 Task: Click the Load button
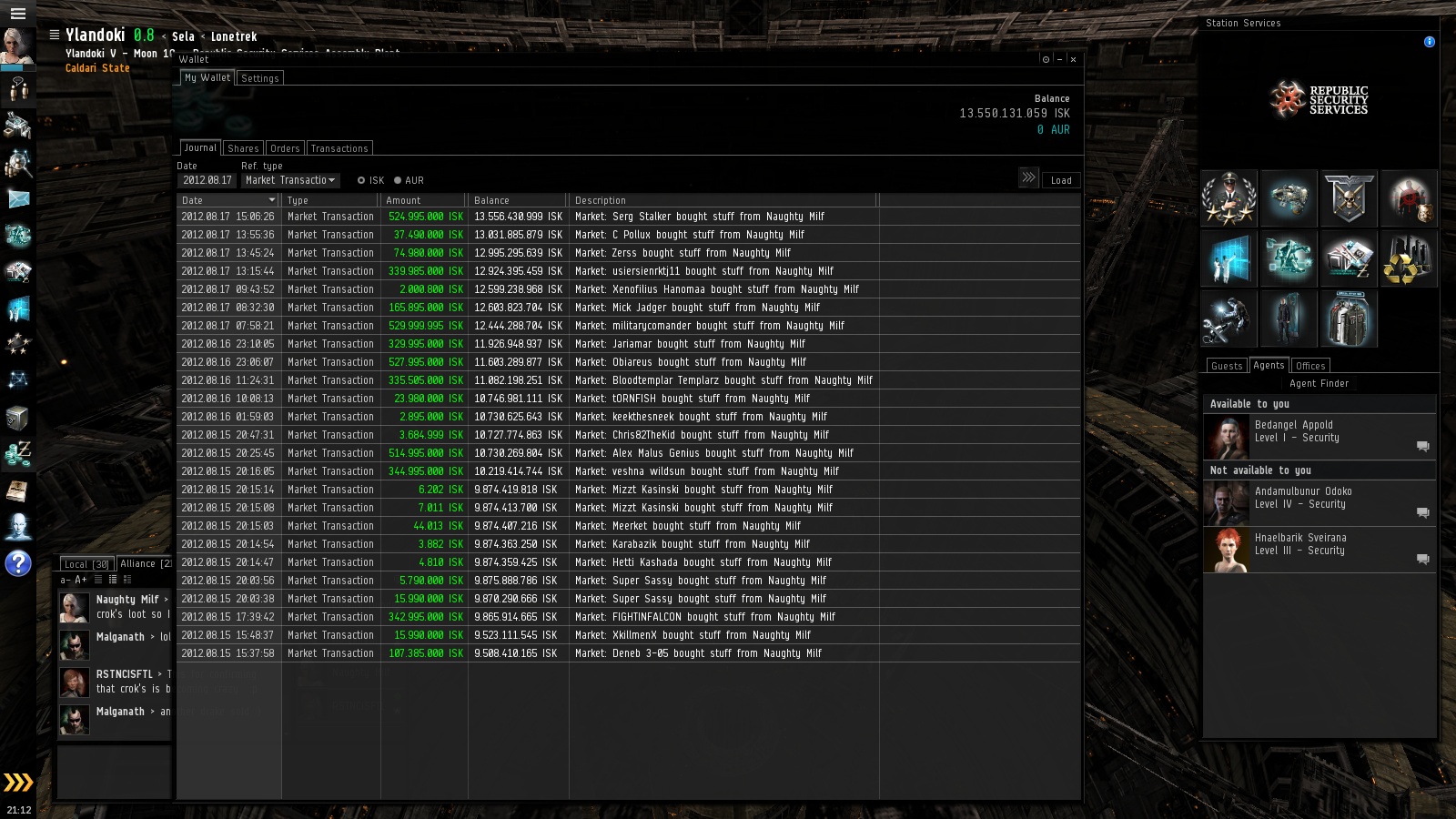click(x=1061, y=180)
